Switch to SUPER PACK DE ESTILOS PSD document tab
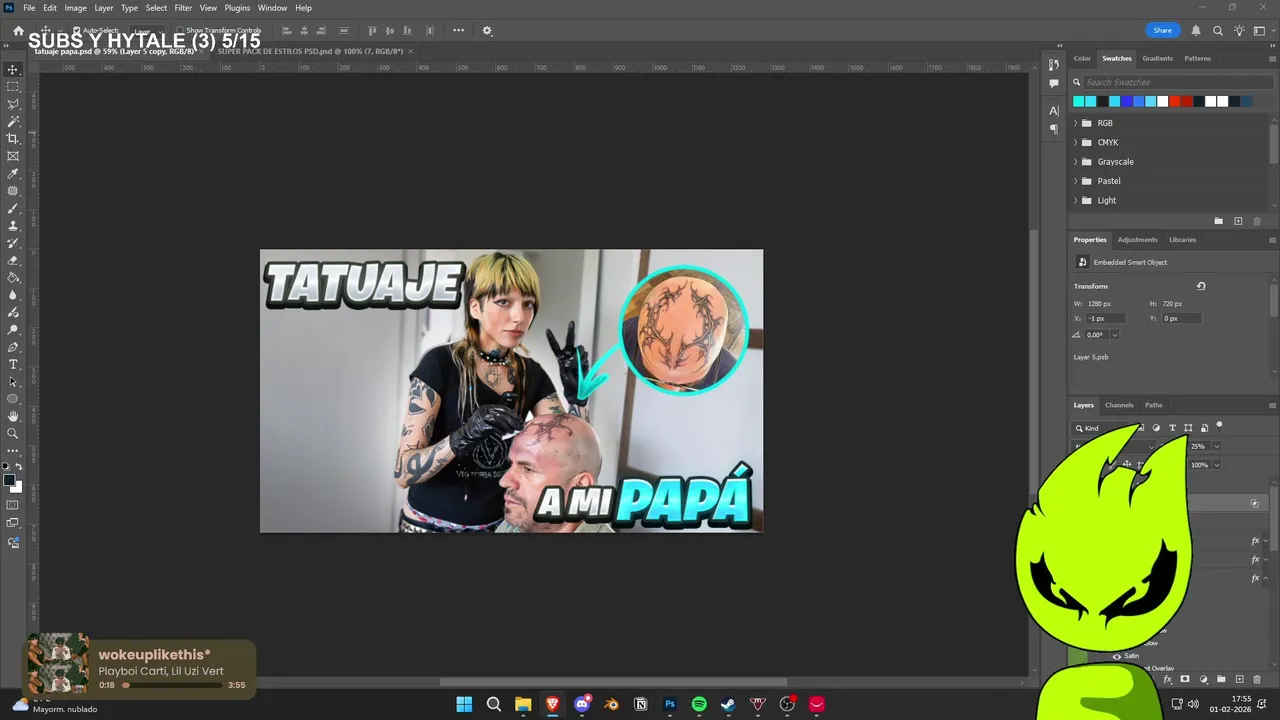Image resolution: width=1280 pixels, height=720 pixels. click(x=310, y=50)
